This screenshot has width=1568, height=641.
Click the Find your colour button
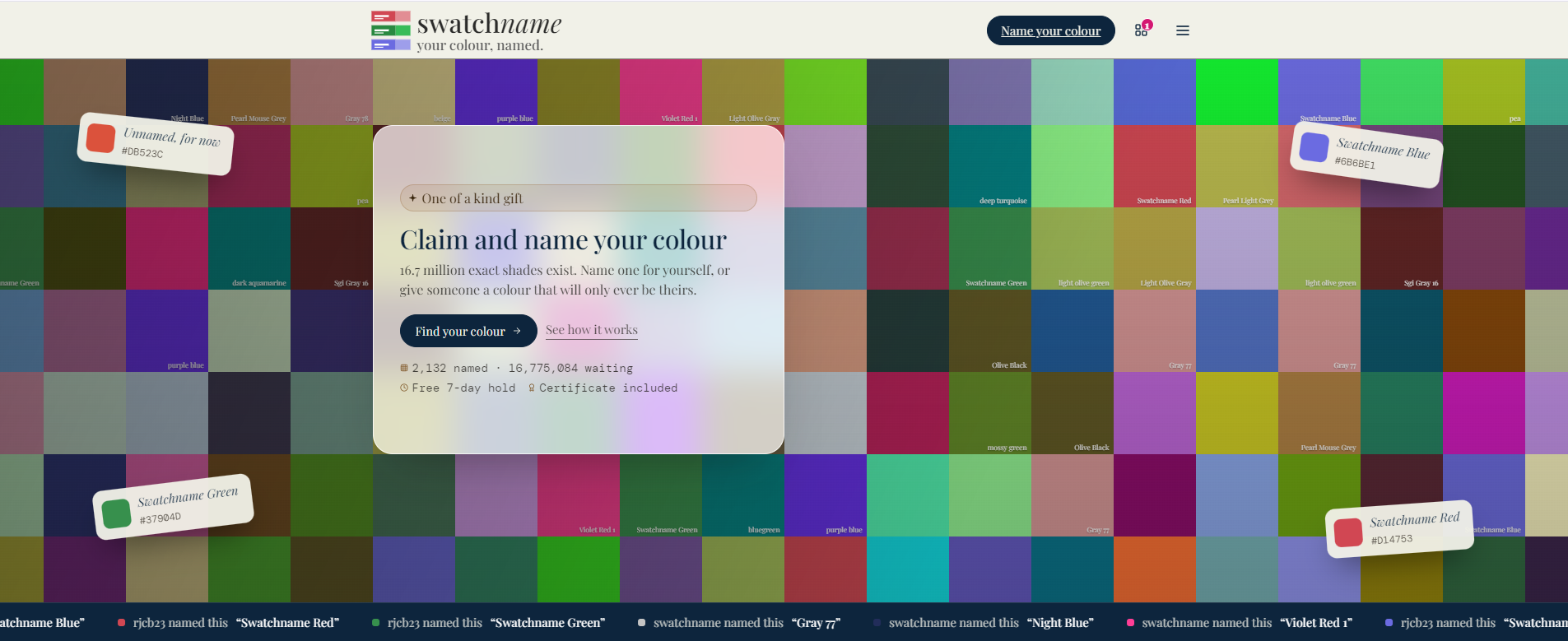468,331
